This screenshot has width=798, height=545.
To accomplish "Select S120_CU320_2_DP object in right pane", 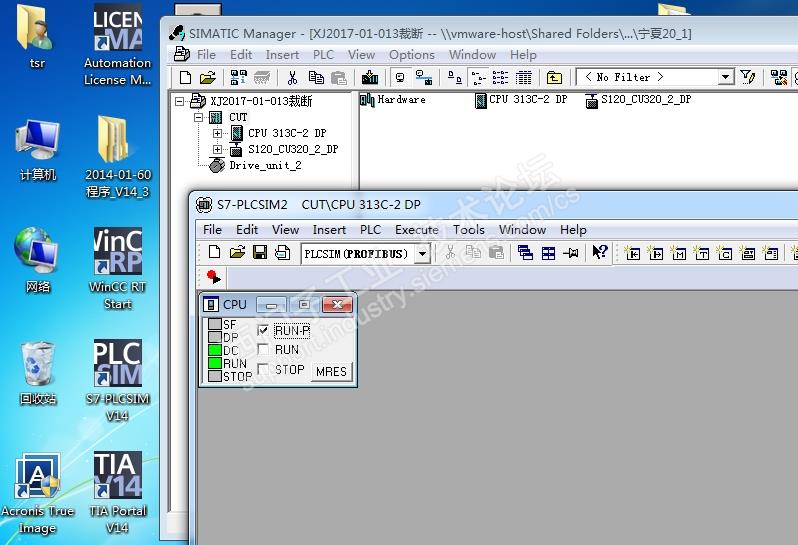I will 638,99.
